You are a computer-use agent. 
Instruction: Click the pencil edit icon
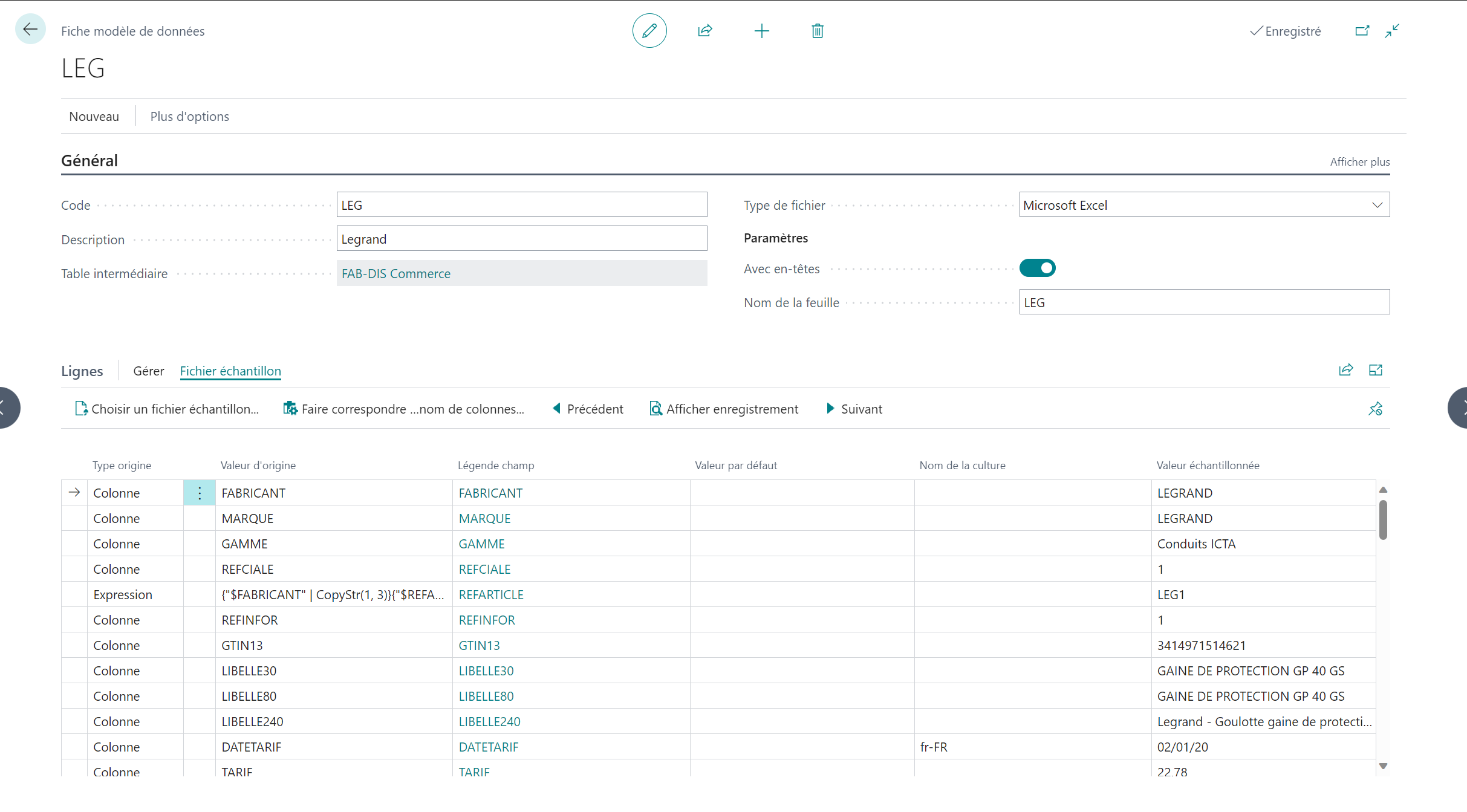(x=649, y=31)
